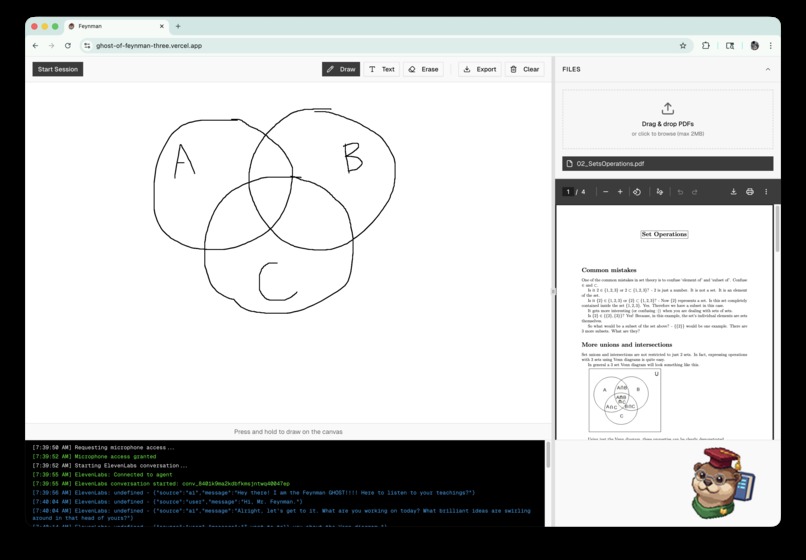Click the address bar URL
The image size is (806, 560).
click(149, 46)
